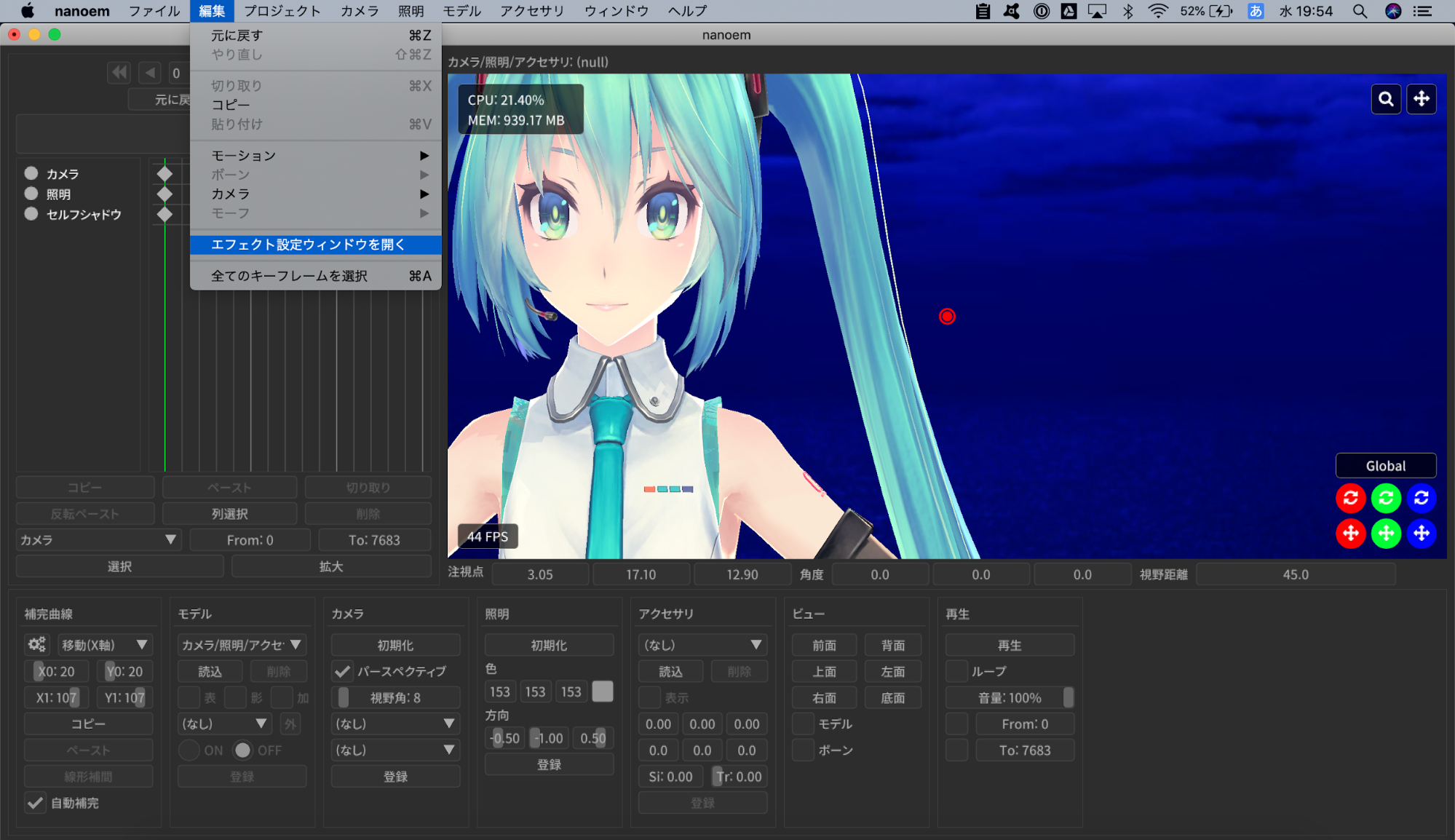Screen dimensions: 1455x840
Task: Click the 初期化 button in 照明 panel
Action: coord(549,645)
